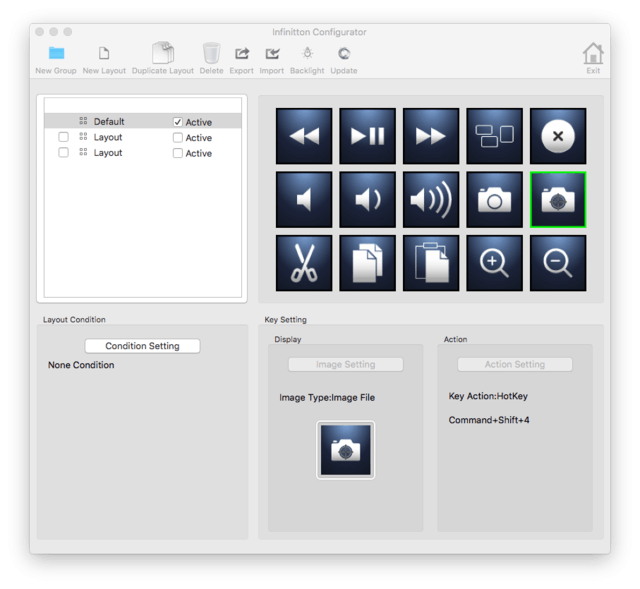Click the Exit house icon
Screen dimensions: 640x589
pos(593,53)
